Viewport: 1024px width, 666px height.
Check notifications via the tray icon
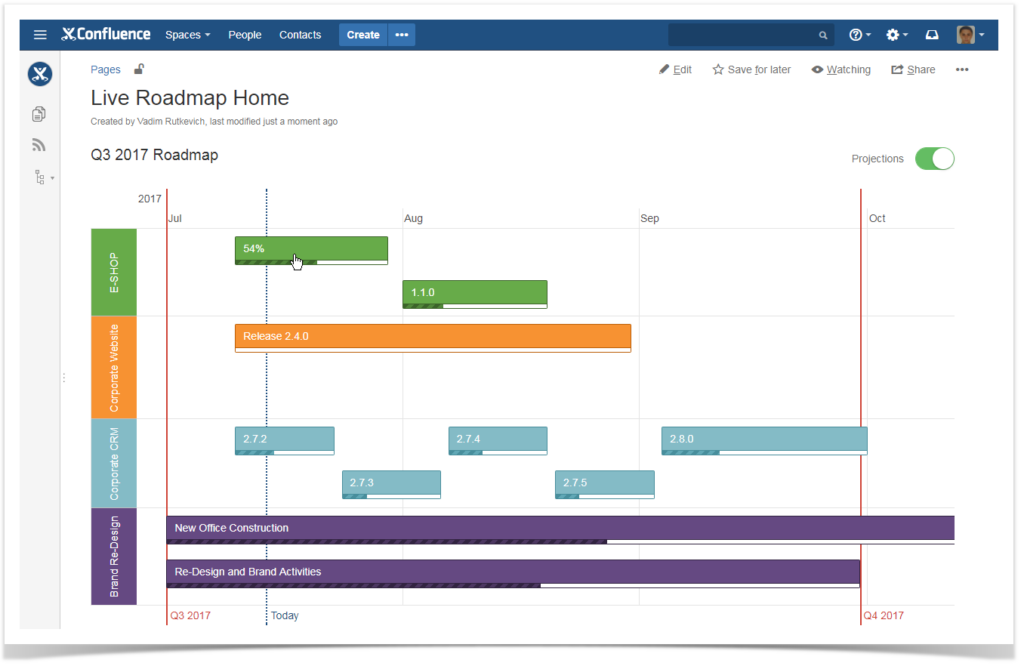[930, 34]
